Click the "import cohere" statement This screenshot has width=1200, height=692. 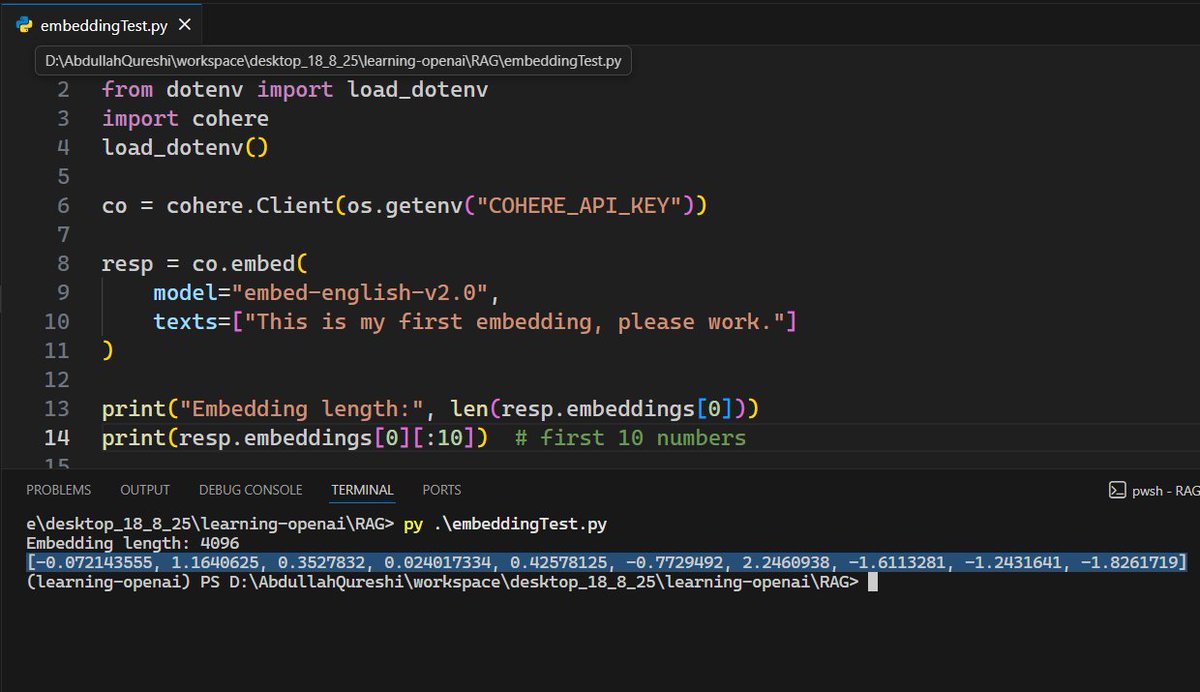click(x=186, y=119)
